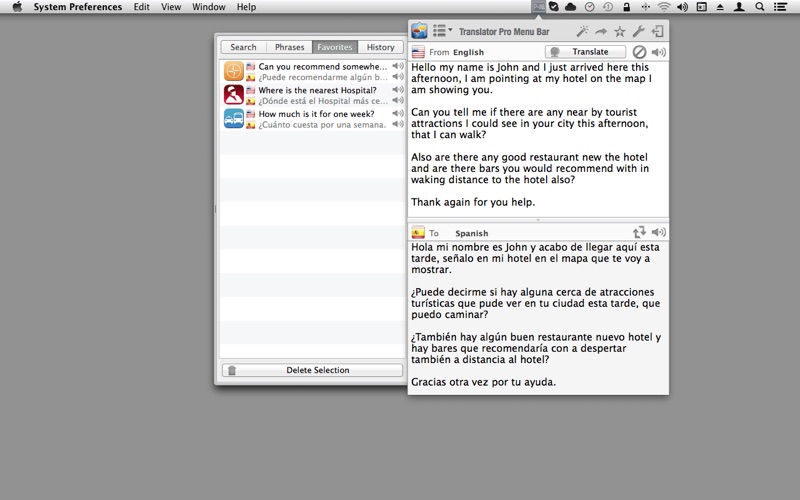Play audio for '¿Dónde está el Hospital más ce...'
The width and height of the screenshot is (800, 500).
point(398,100)
